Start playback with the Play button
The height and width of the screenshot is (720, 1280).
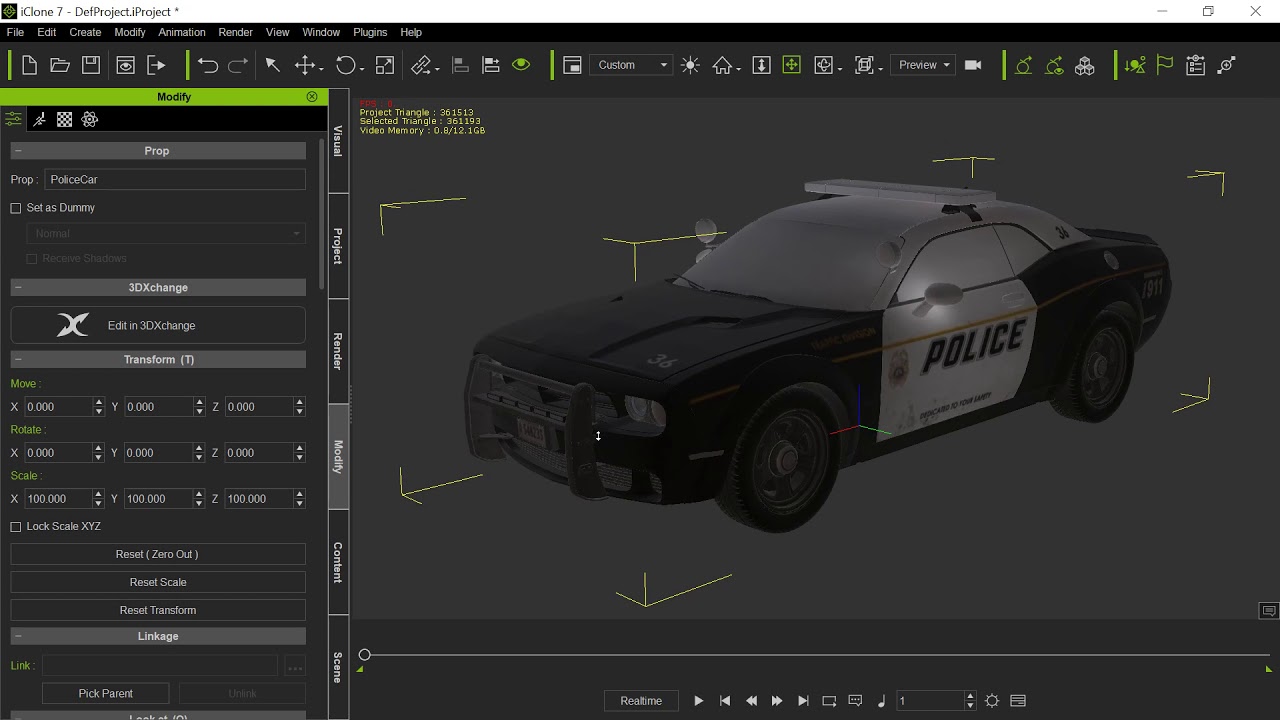[698, 701]
